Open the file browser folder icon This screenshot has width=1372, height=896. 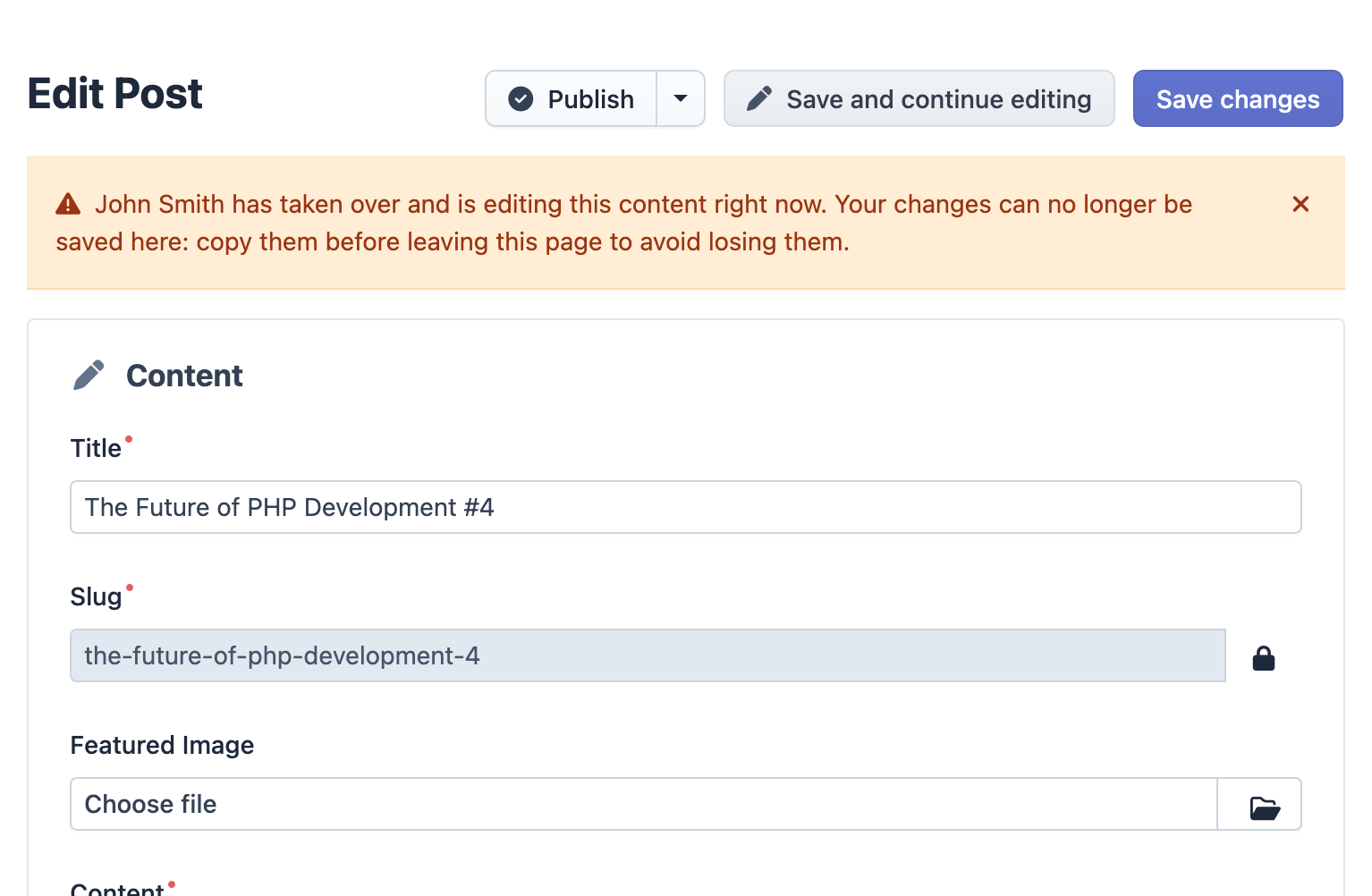pos(1264,807)
